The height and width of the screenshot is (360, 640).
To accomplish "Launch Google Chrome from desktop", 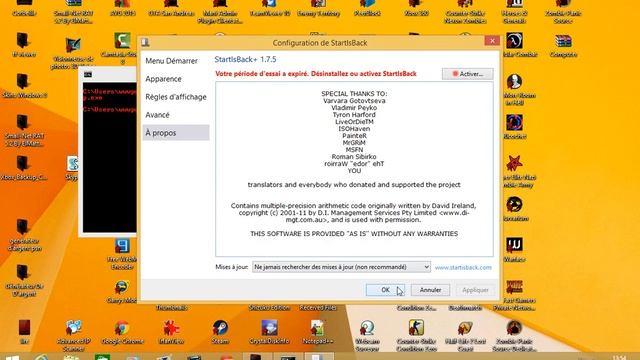I will pos(122,331).
